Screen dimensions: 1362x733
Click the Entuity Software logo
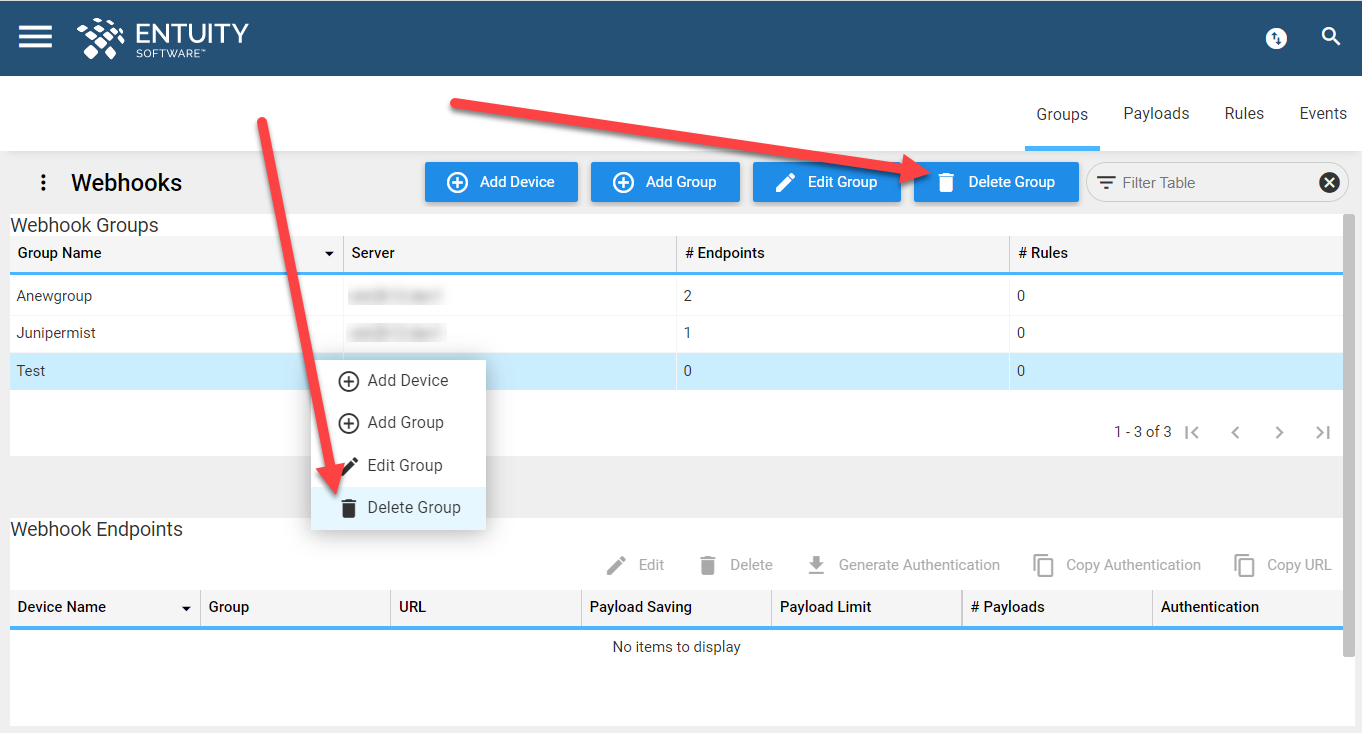pos(163,38)
